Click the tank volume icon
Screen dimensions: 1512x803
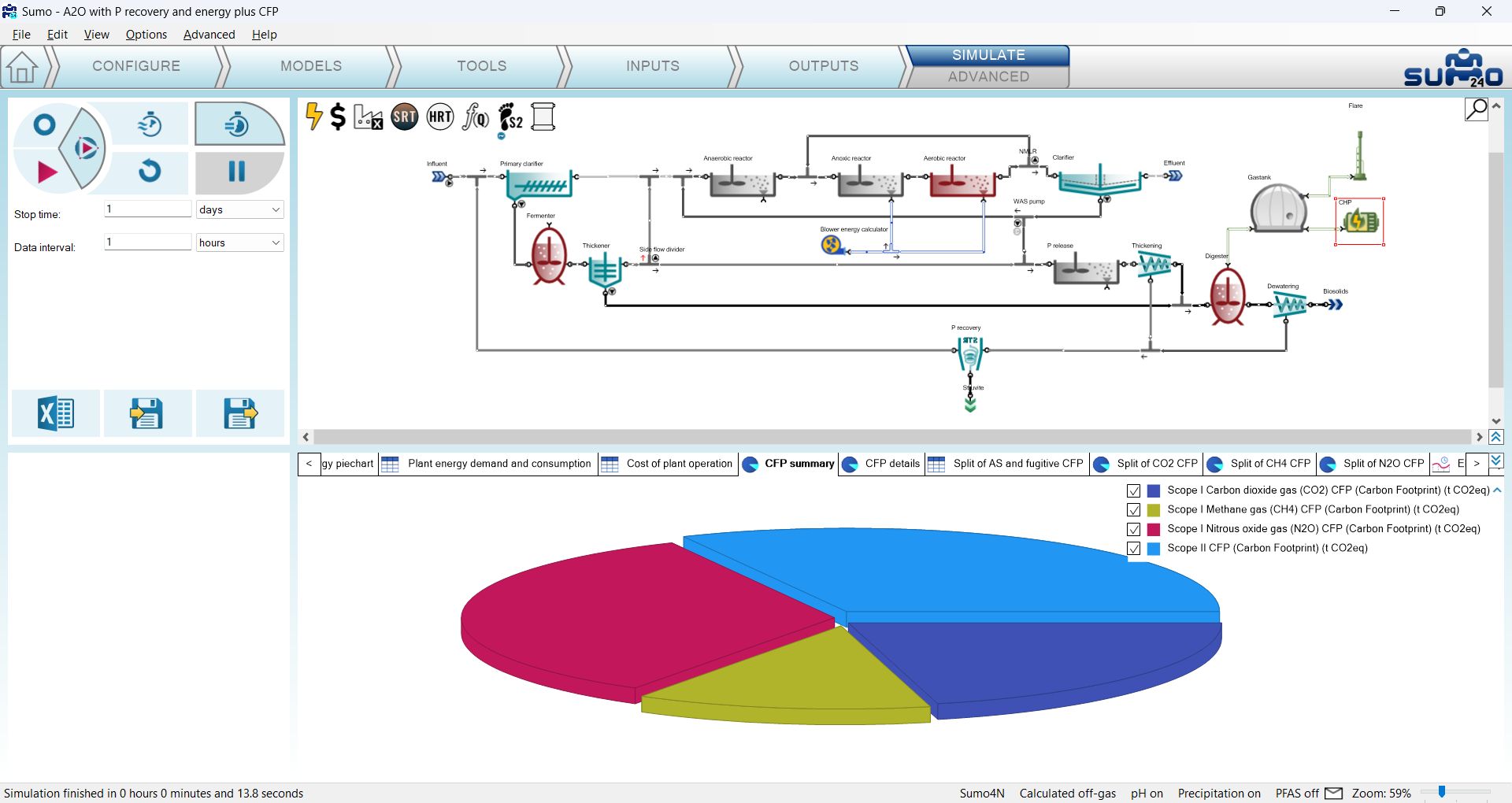(543, 117)
